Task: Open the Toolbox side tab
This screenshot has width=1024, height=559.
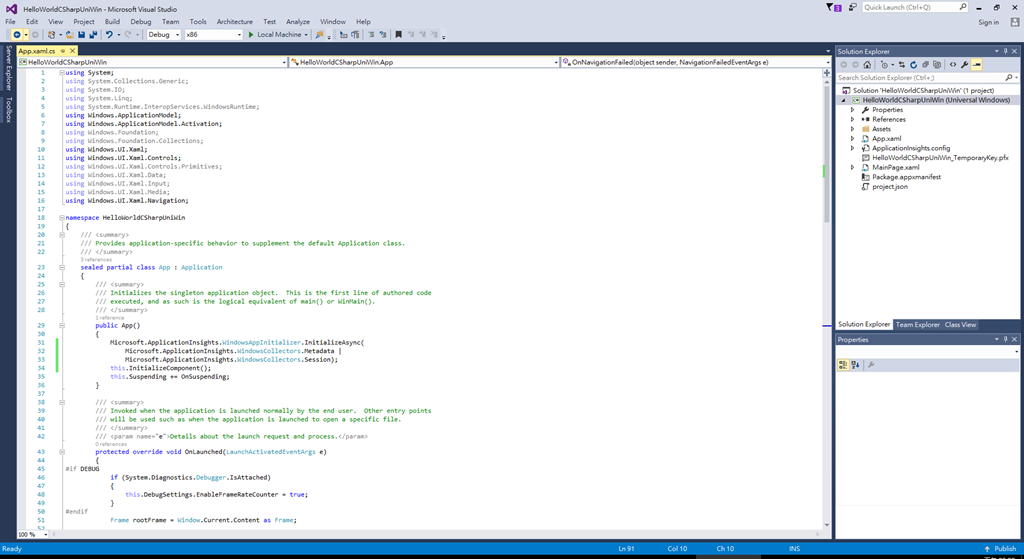Action: pyautogui.click(x=8, y=110)
